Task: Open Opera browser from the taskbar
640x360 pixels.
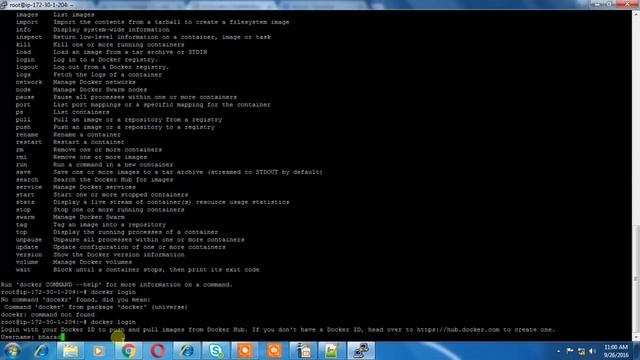Action: pyautogui.click(x=158, y=351)
